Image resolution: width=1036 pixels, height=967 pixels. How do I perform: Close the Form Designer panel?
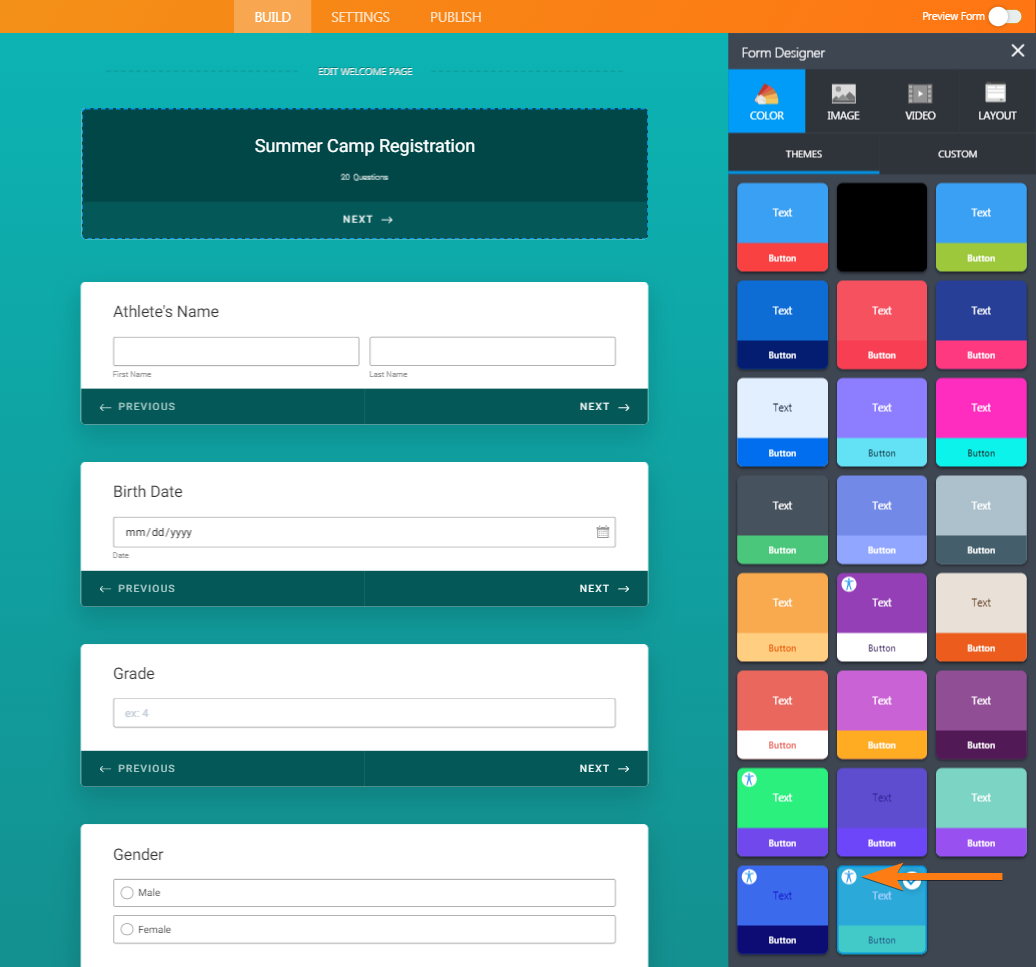coord(1017,52)
